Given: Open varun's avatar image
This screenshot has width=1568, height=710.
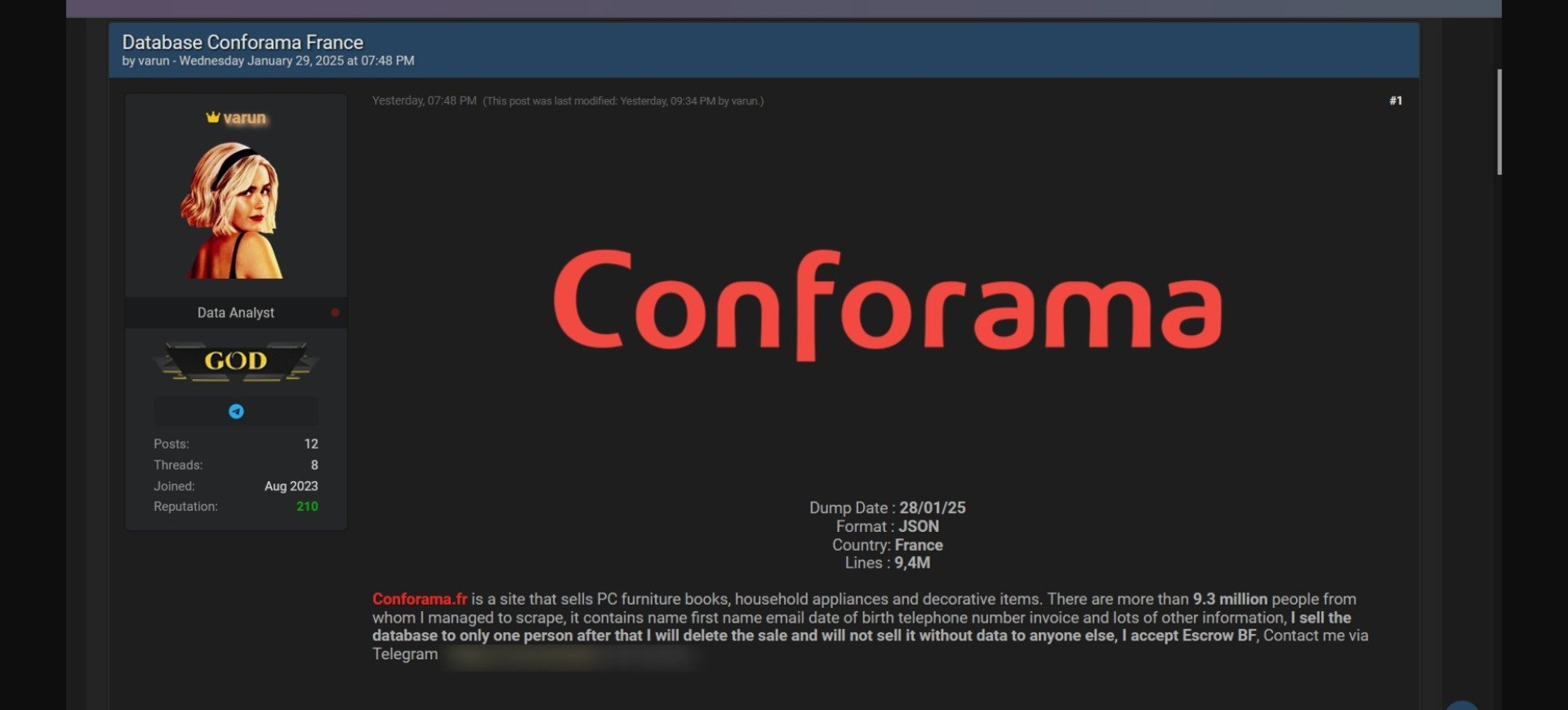Looking at the screenshot, I should pos(234,209).
